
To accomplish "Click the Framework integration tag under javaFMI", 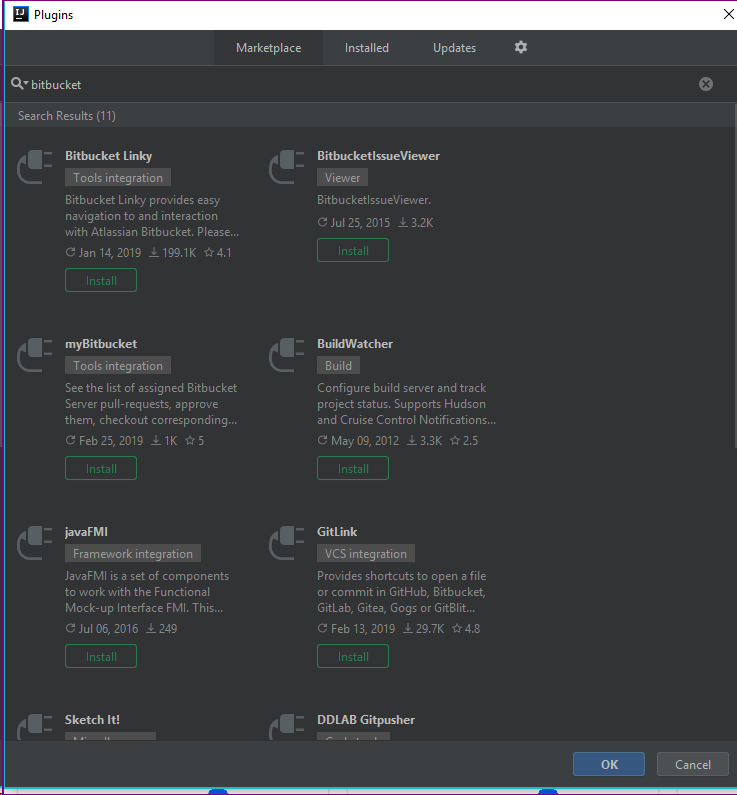I will coord(133,554).
